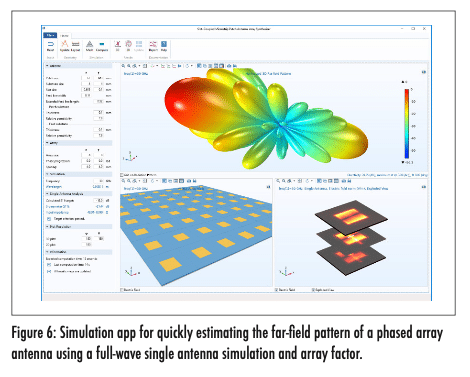Screen dimensions: 470x377
Task: Select the Home ribbon tab
Action: click(x=64, y=35)
